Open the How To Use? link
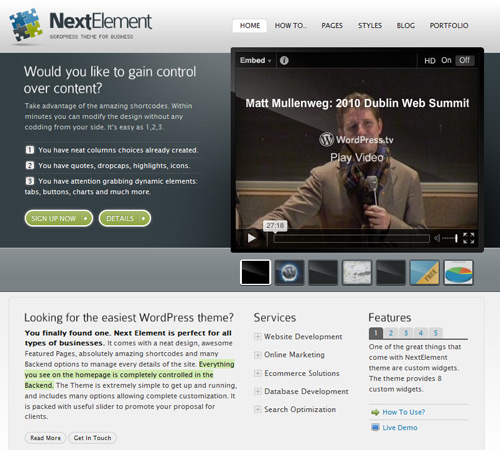The height and width of the screenshot is (450, 500). tap(404, 412)
